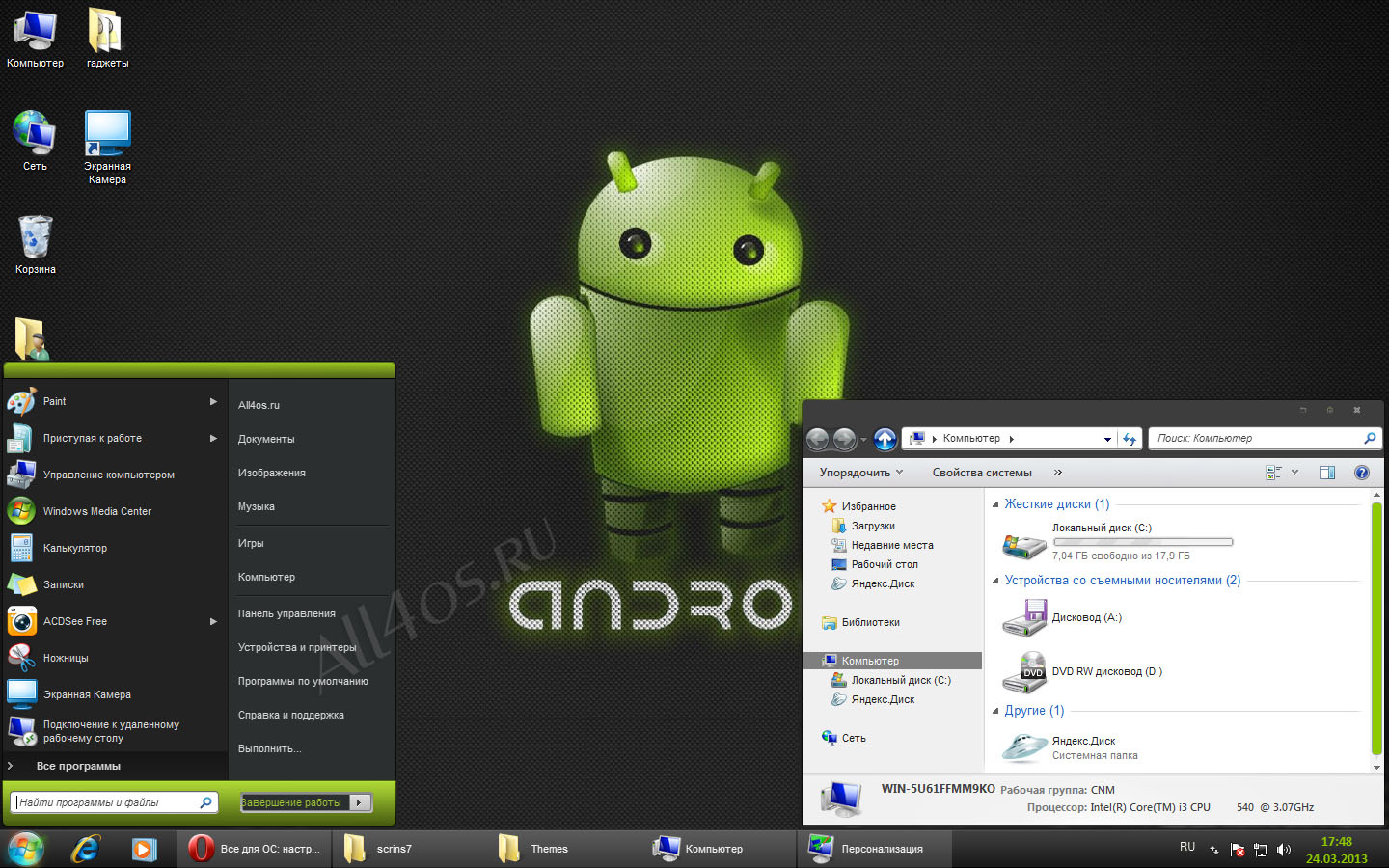This screenshot has height=868, width=1389.
Task: Open the гаджеты folder on desktop
Action: tap(107, 39)
